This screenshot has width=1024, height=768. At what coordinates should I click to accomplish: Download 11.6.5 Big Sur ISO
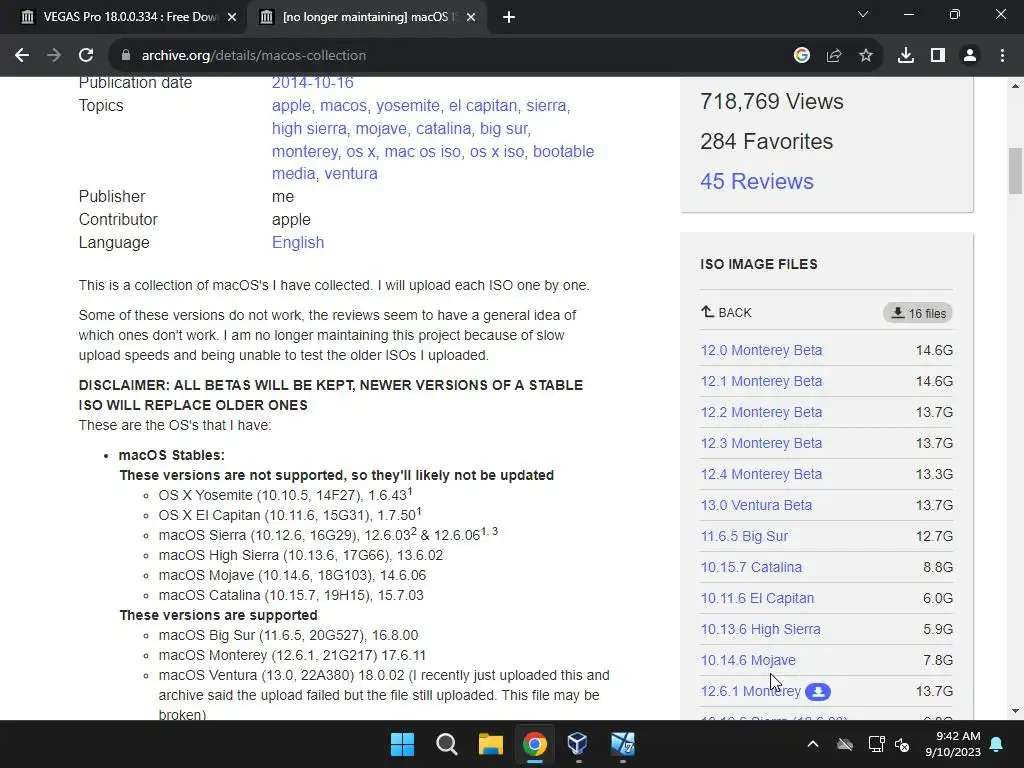(744, 536)
